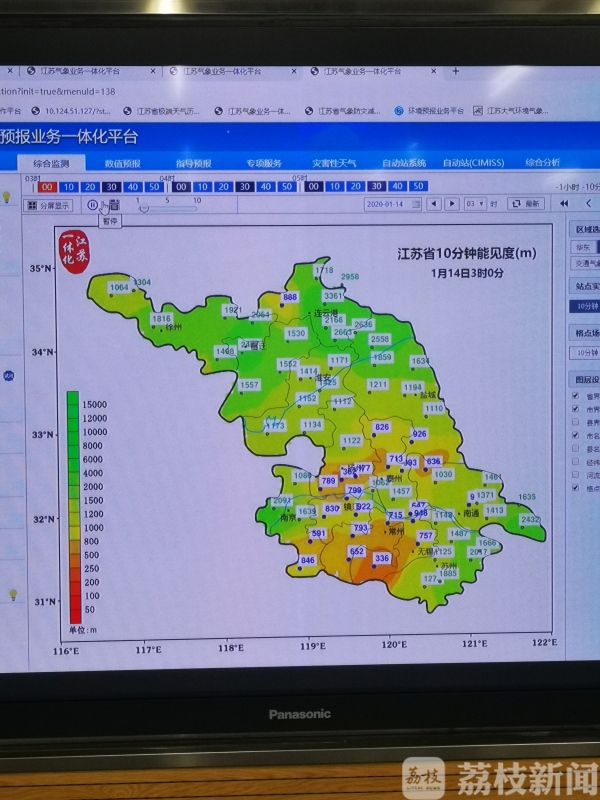Click the playback speed slider handle
Screen dimensions: 600x800
coord(145,208)
